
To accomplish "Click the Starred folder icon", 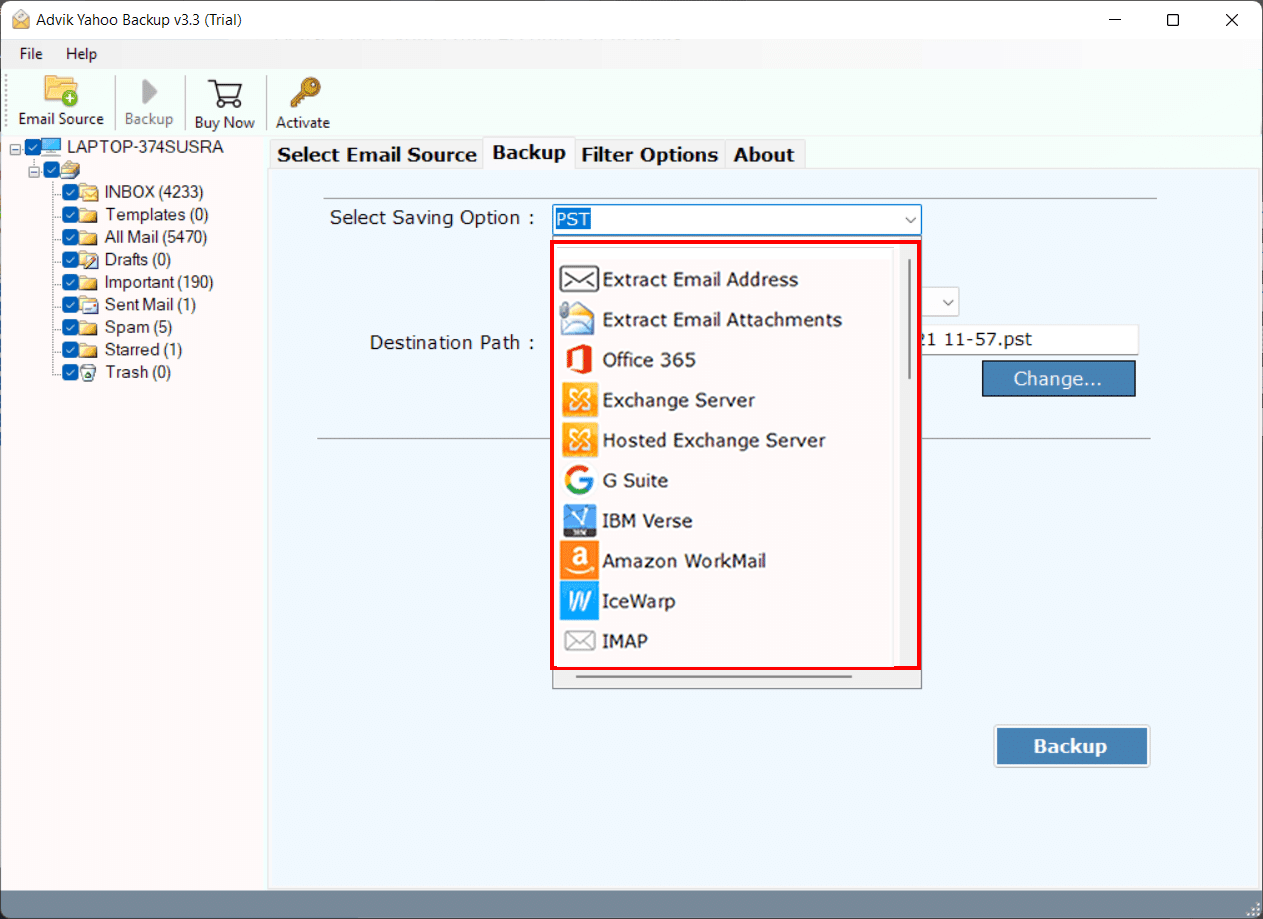I will [x=89, y=350].
